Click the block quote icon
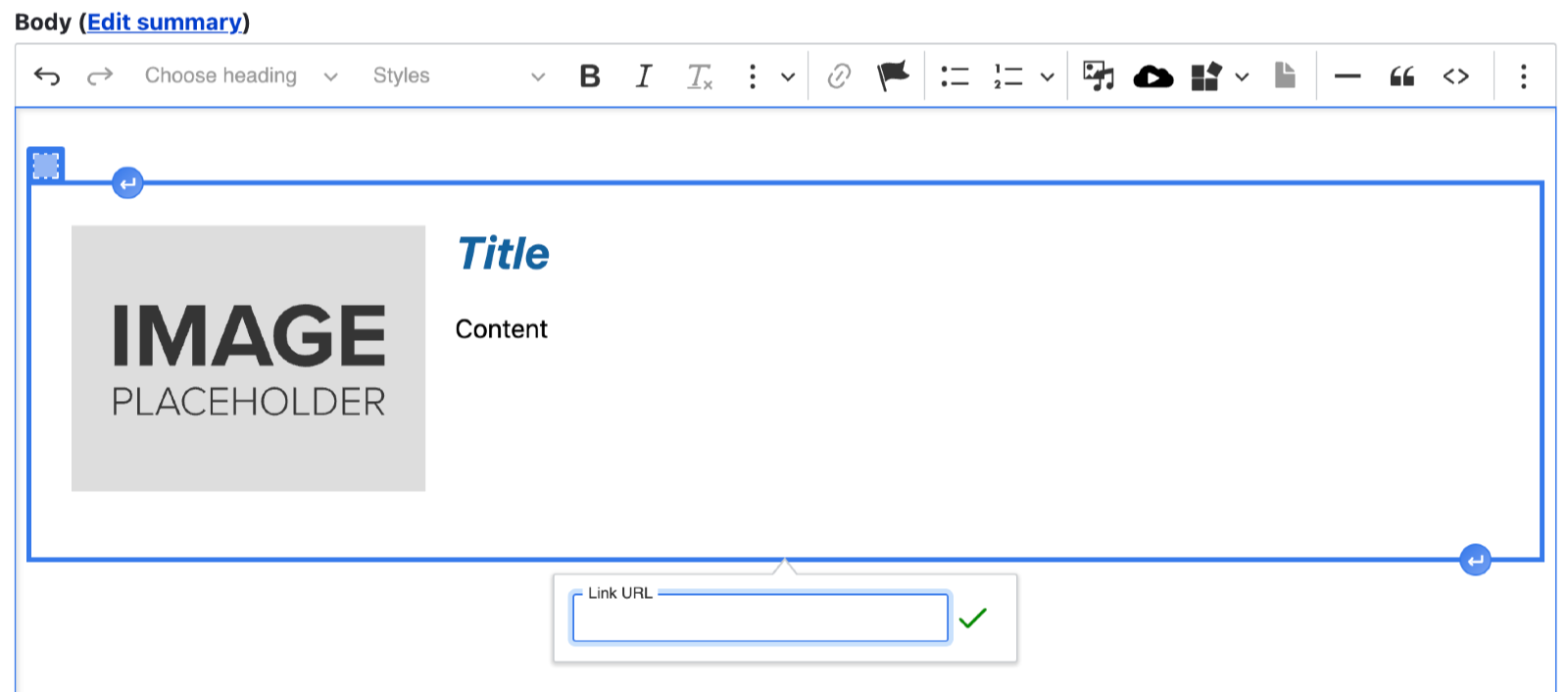This screenshot has height=692, width=1568. coord(1402,76)
